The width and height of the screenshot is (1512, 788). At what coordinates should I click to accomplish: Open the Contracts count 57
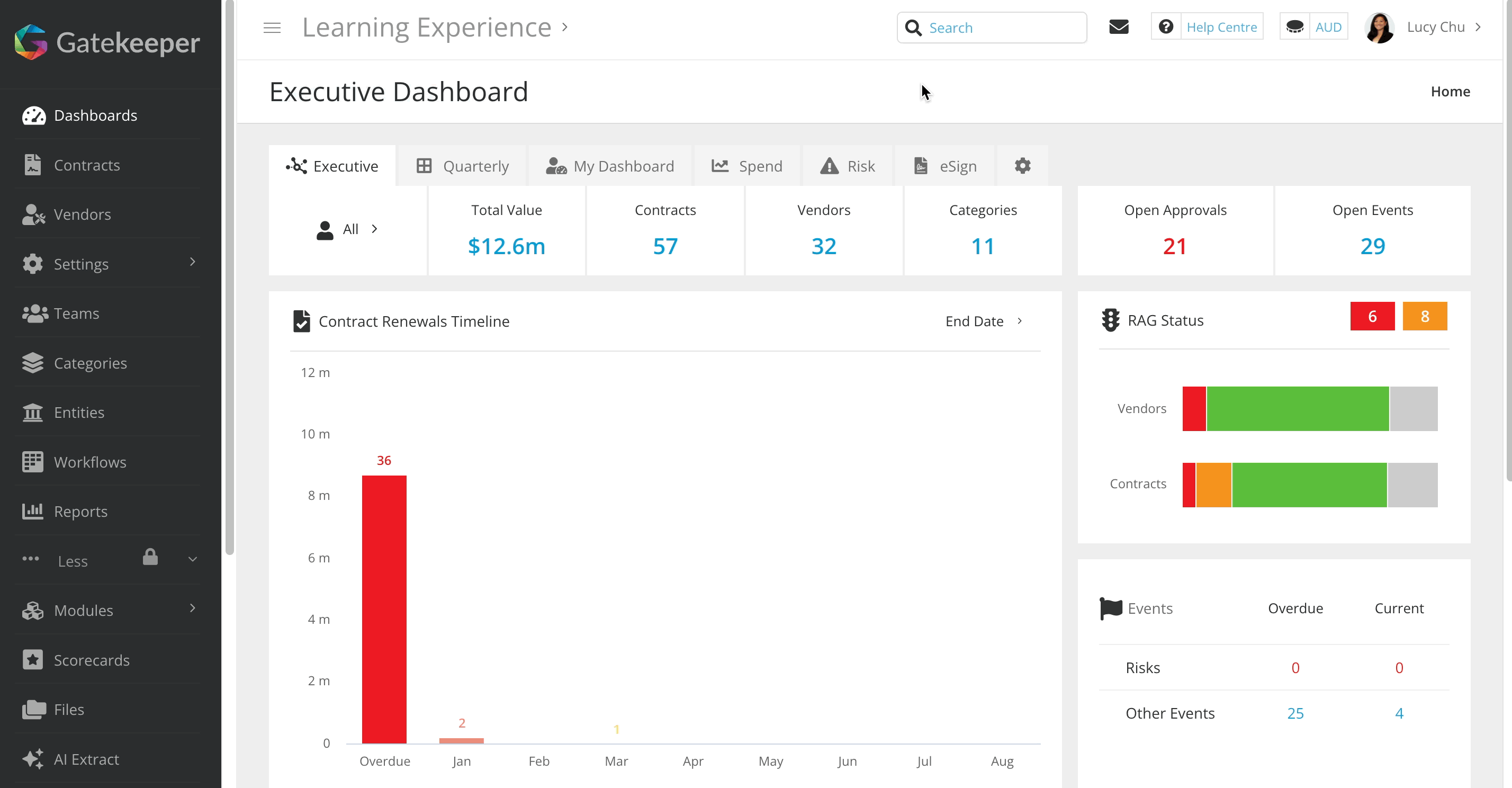[665, 246]
